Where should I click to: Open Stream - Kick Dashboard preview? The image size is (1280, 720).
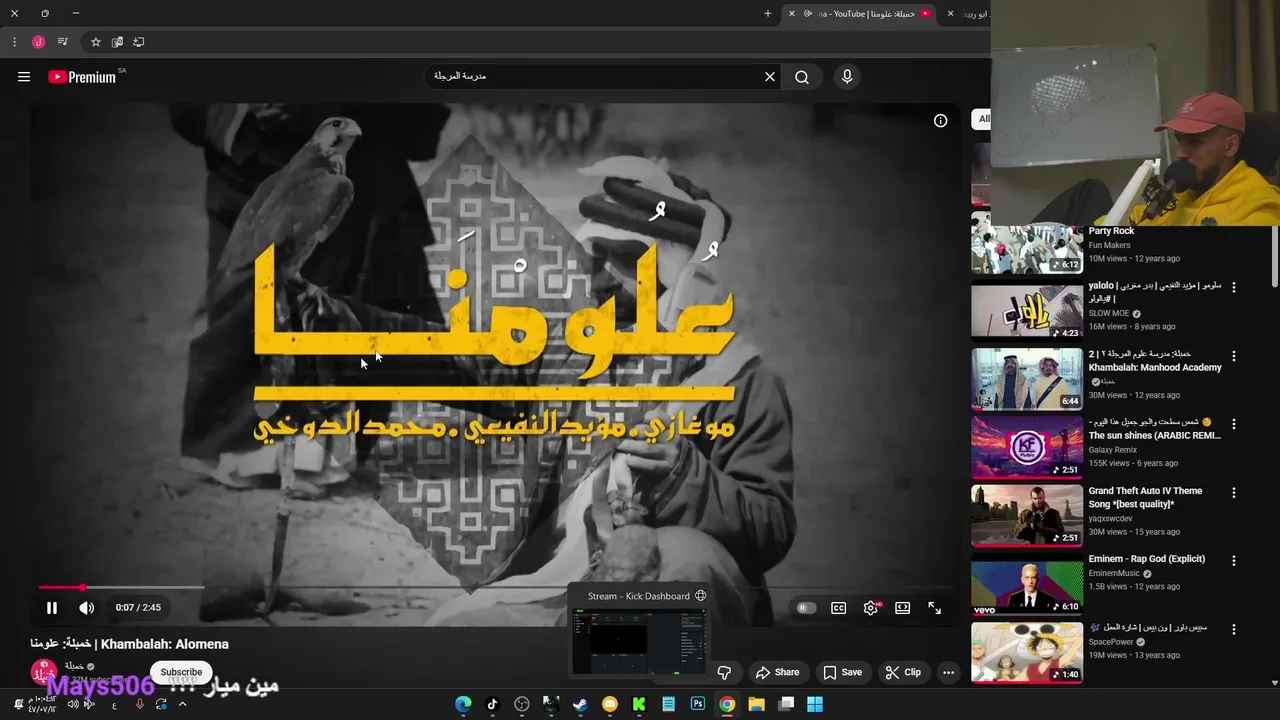click(x=639, y=632)
